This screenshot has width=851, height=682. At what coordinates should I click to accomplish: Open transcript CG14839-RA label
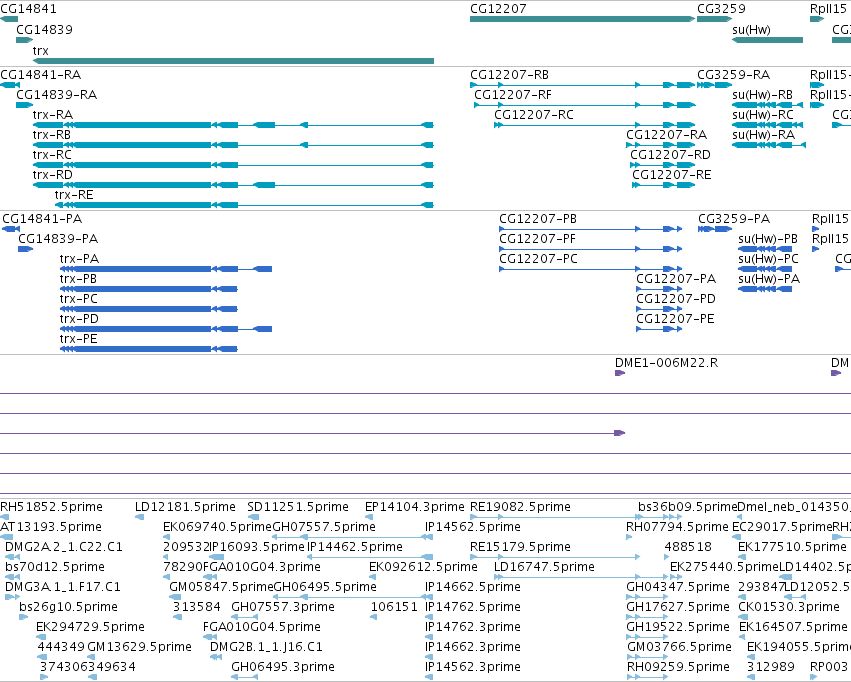(57, 94)
